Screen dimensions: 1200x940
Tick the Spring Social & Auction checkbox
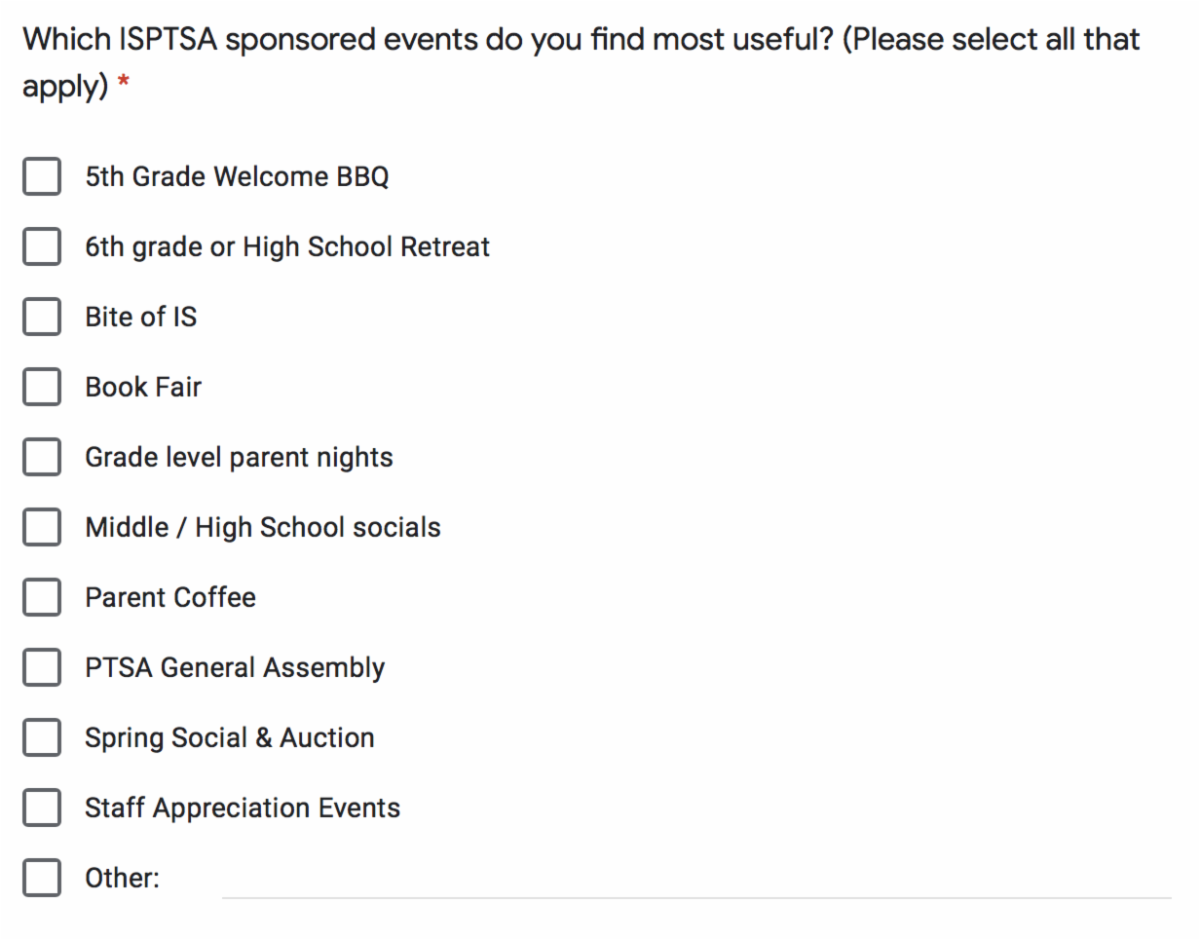pyautogui.click(x=41, y=738)
